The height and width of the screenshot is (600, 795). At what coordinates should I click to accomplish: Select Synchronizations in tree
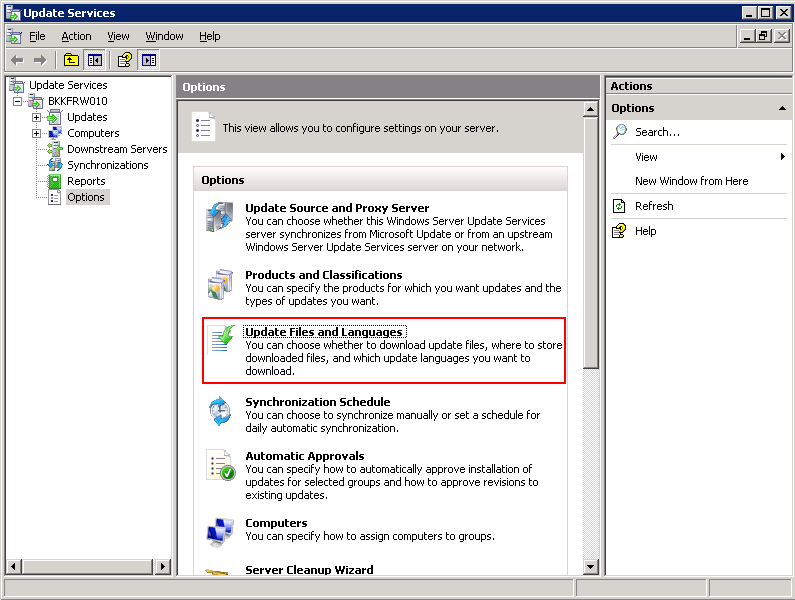[x=107, y=165]
